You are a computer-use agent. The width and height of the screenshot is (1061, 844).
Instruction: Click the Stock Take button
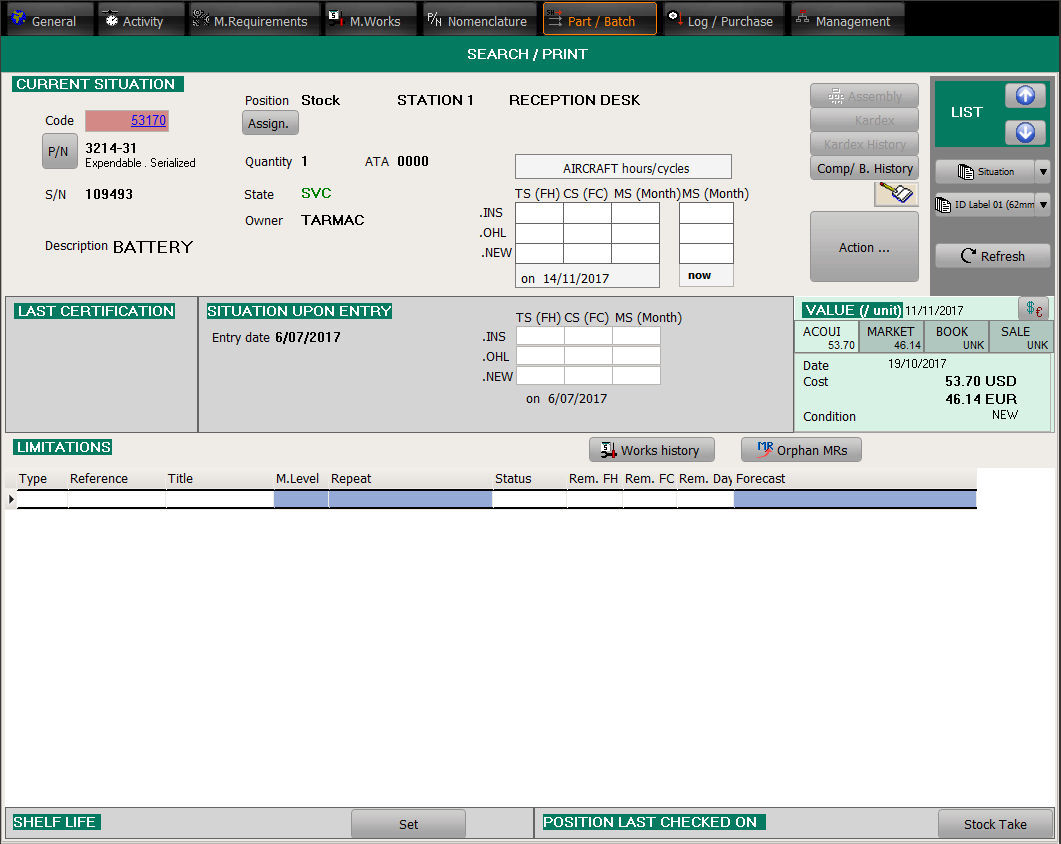[x=995, y=824]
